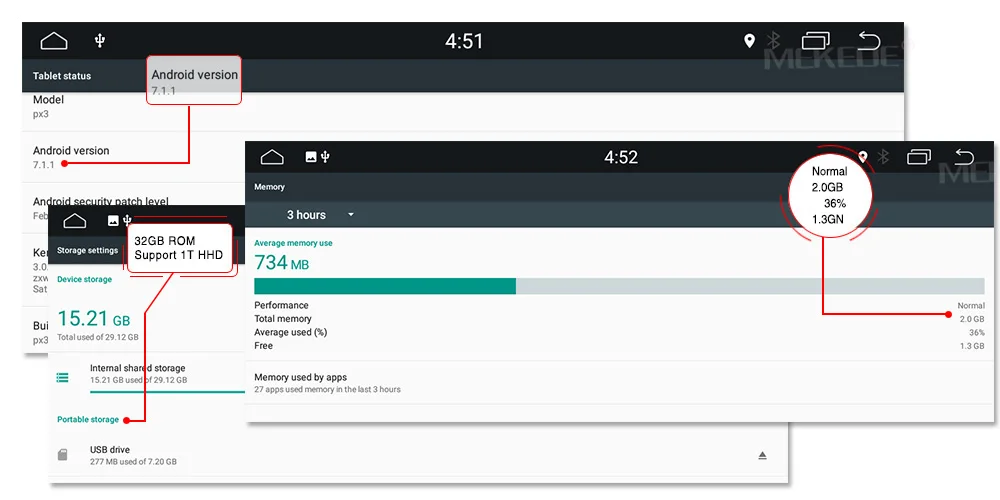1000x500 pixels.
Task: Go back from Tablet status window
Action: (869, 41)
